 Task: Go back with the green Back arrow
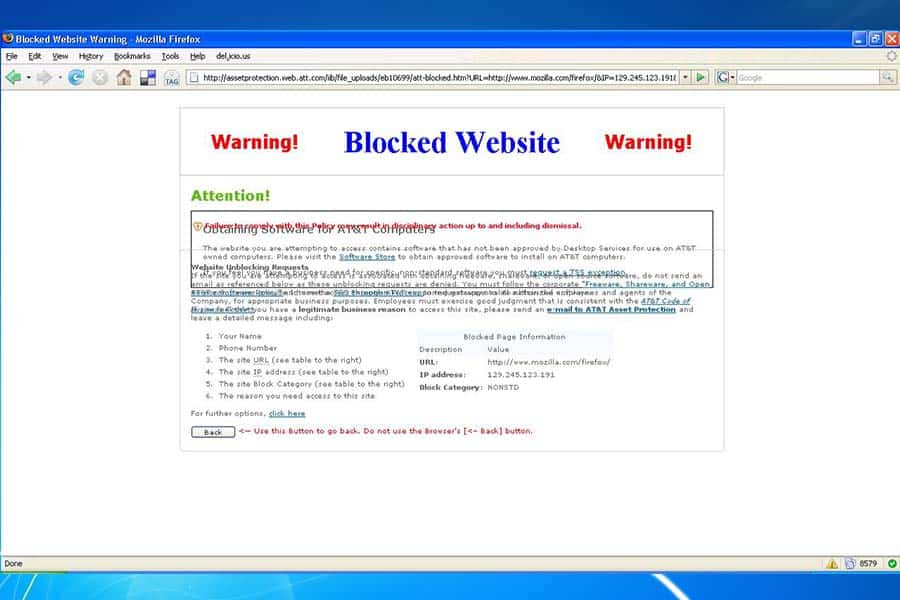tap(13, 78)
